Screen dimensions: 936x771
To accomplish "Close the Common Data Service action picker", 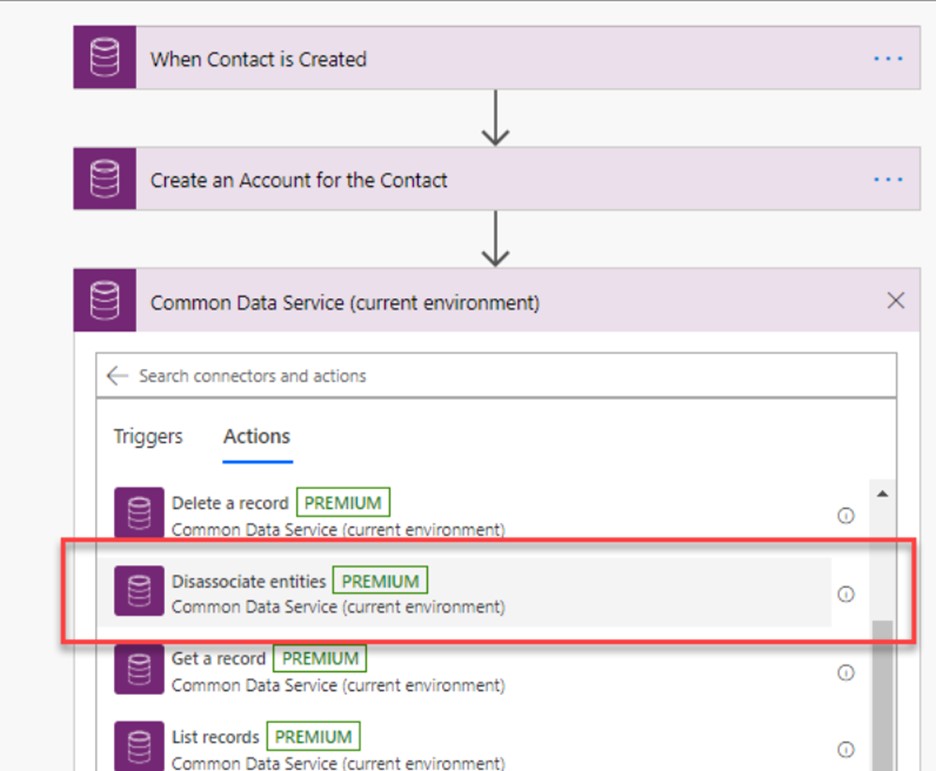I will pyautogui.click(x=895, y=300).
